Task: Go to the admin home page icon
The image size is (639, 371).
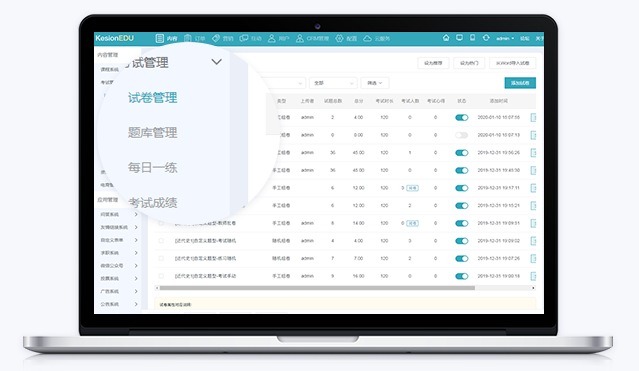Action: 446,38
